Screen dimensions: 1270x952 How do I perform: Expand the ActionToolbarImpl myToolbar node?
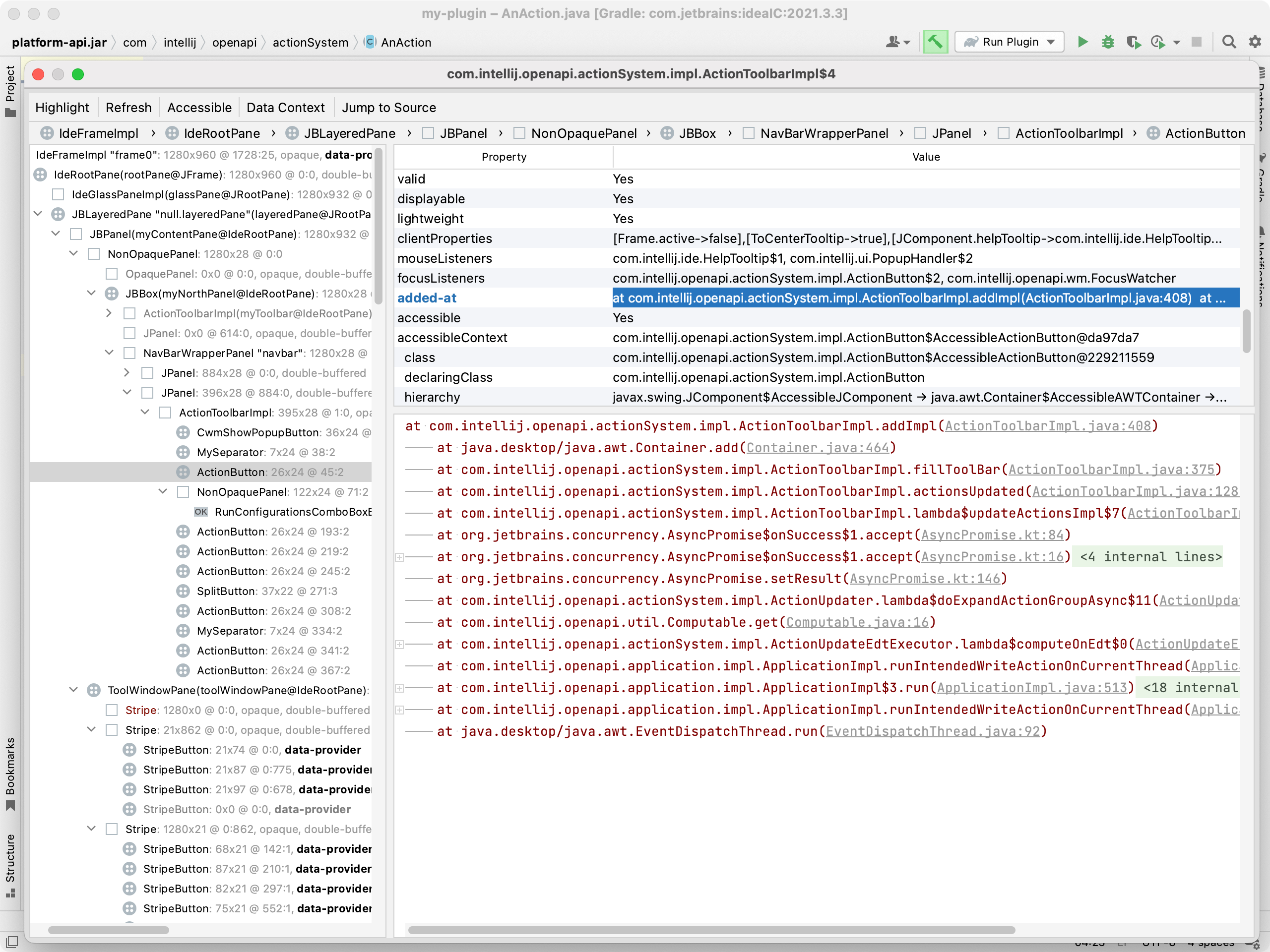point(109,313)
